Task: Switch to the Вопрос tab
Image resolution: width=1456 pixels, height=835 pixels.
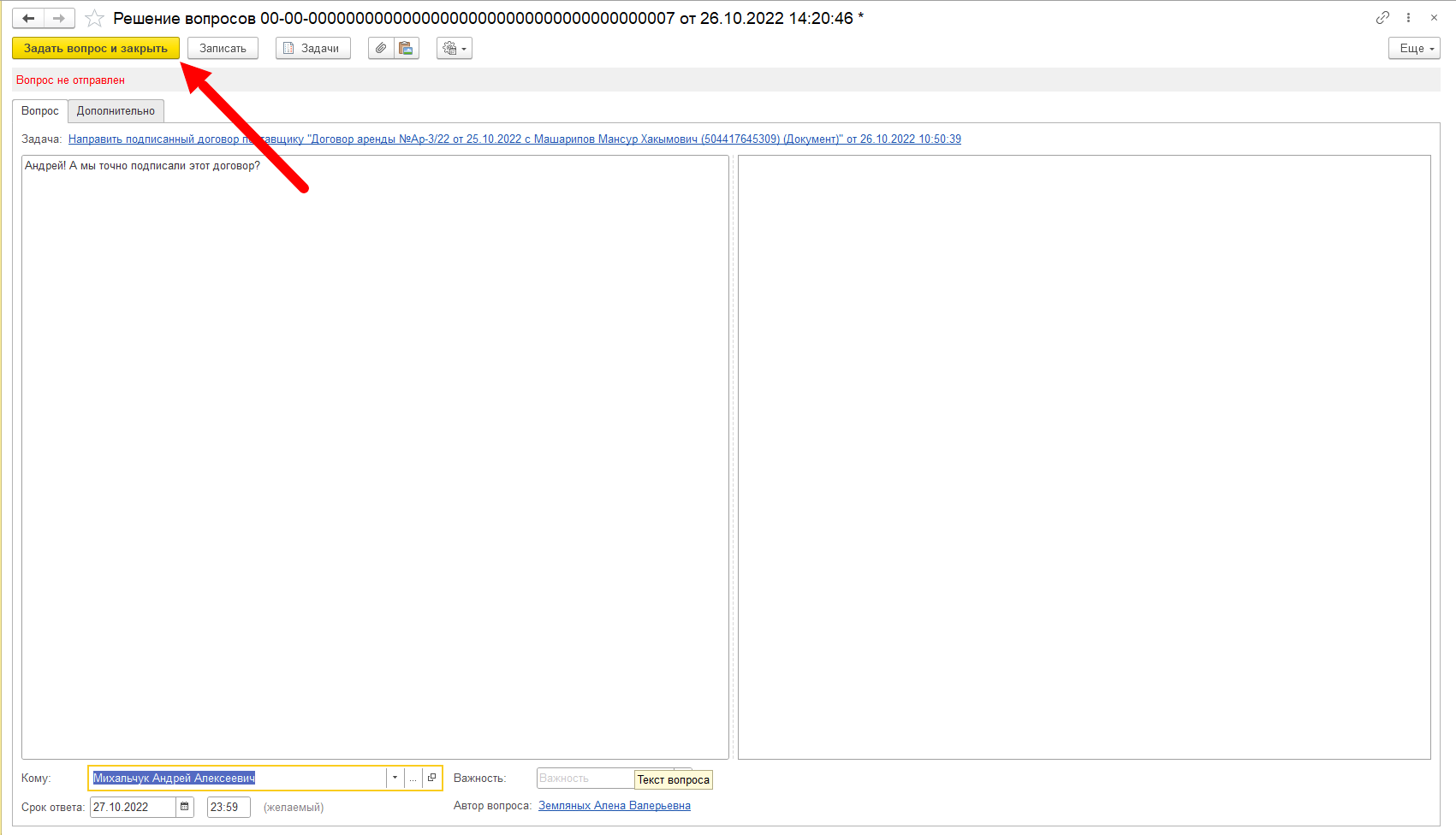Action: coord(40,111)
